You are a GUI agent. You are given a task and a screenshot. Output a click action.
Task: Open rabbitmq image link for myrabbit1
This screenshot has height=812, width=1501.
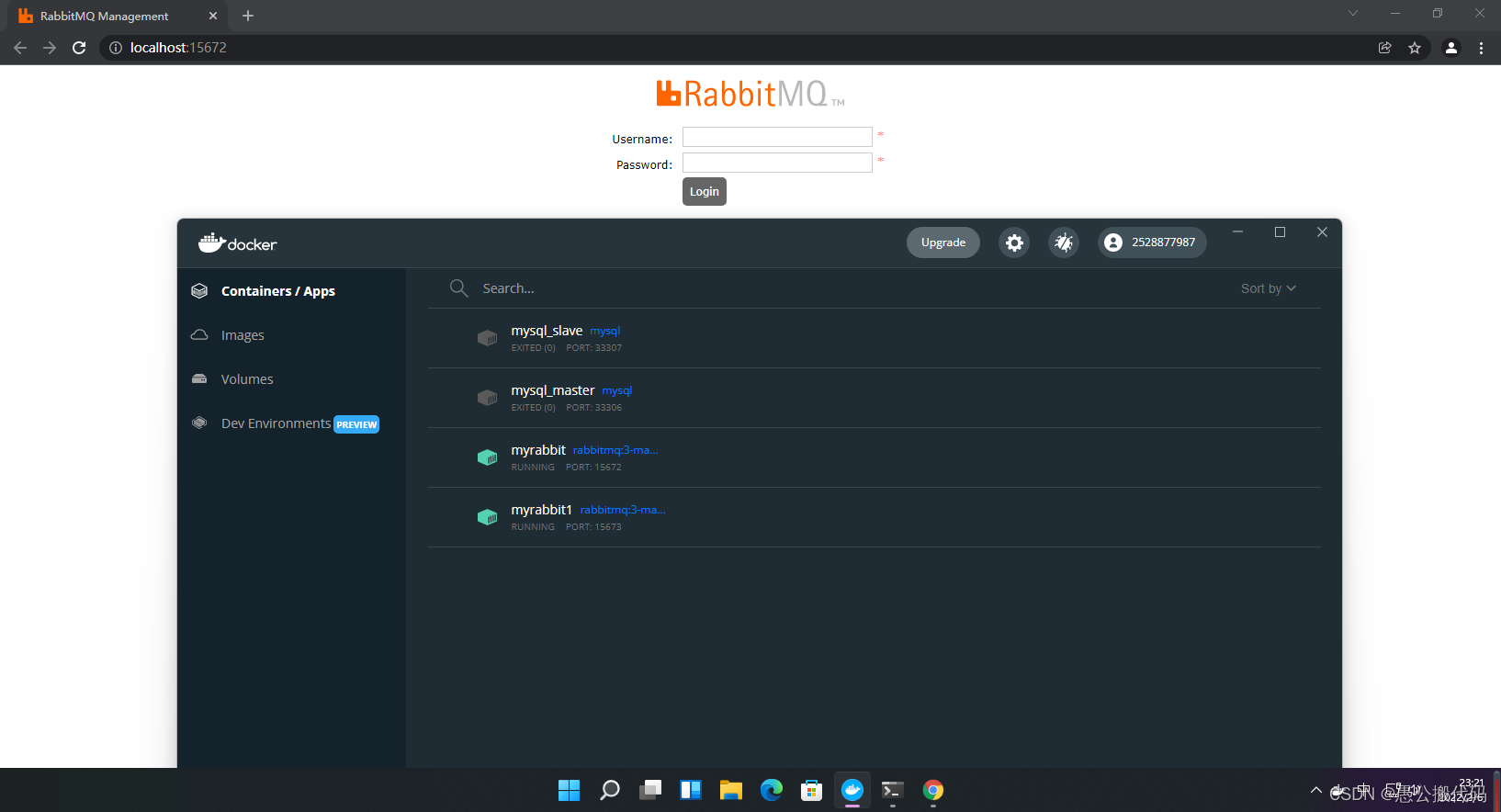click(x=623, y=510)
